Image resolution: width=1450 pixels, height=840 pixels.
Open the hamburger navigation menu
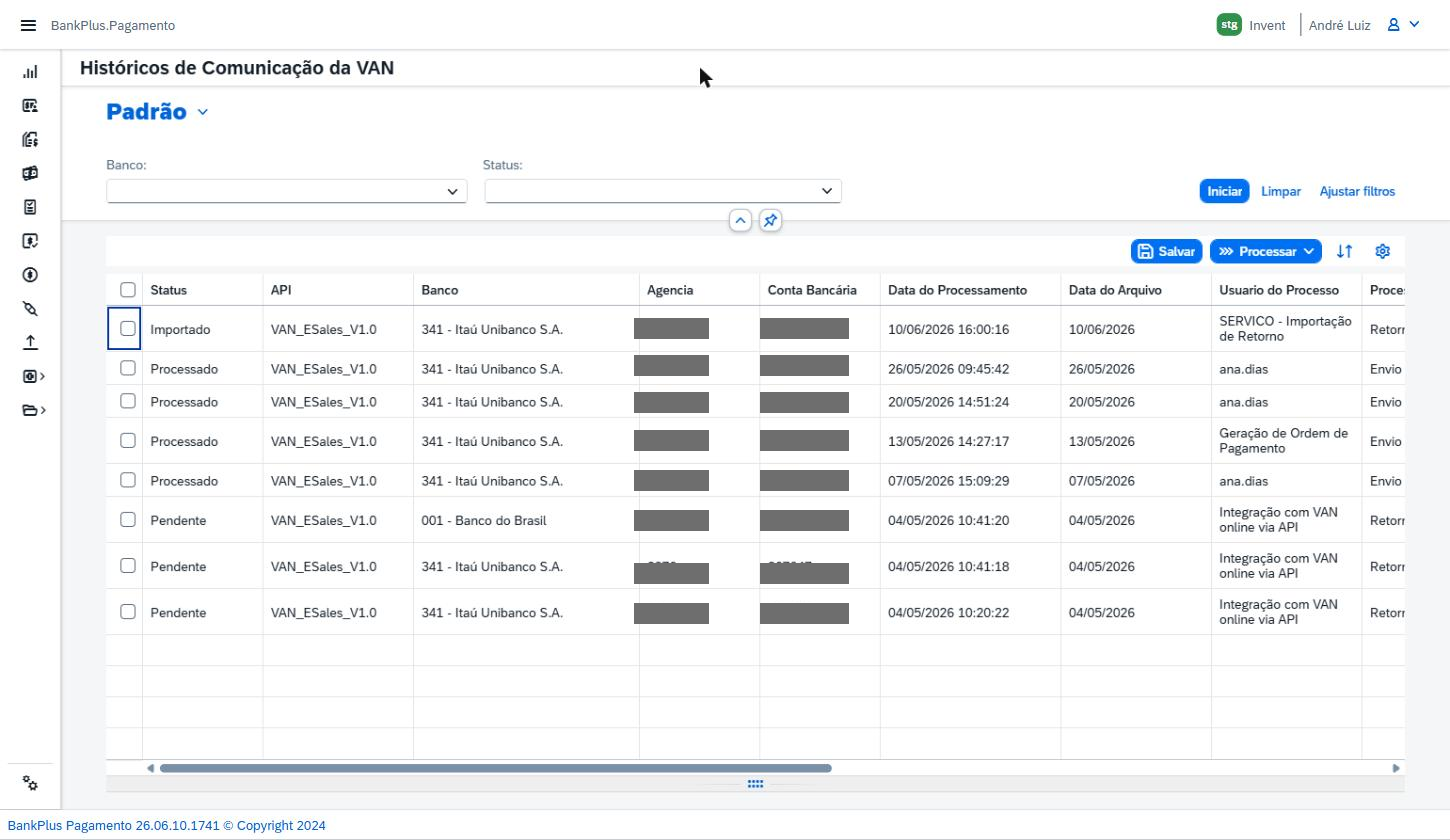28,25
